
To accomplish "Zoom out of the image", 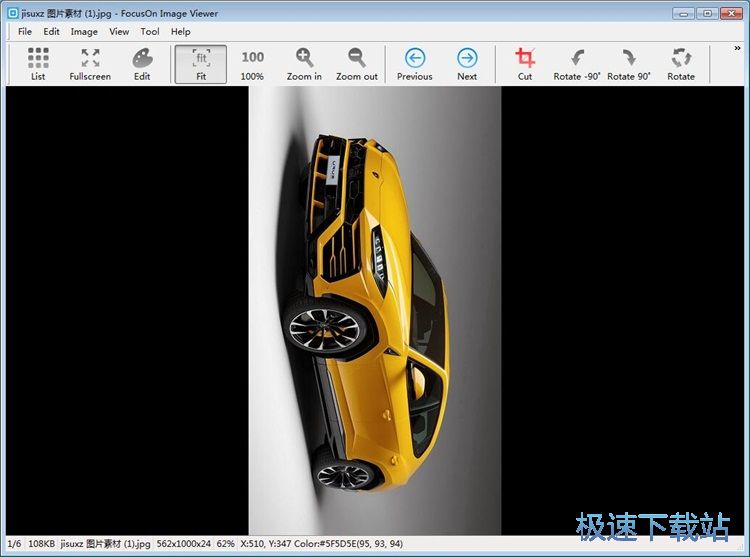I will tap(357, 64).
